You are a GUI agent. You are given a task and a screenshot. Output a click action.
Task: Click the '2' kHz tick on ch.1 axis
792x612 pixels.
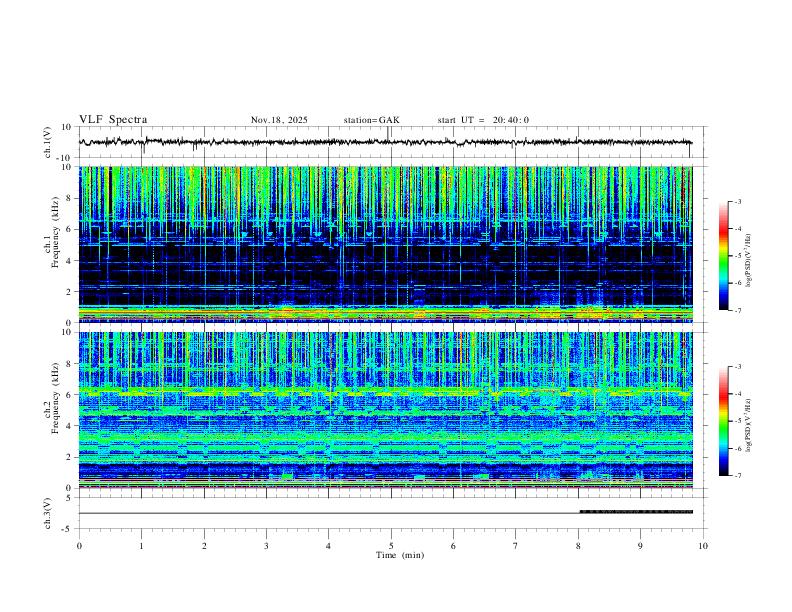point(69,292)
